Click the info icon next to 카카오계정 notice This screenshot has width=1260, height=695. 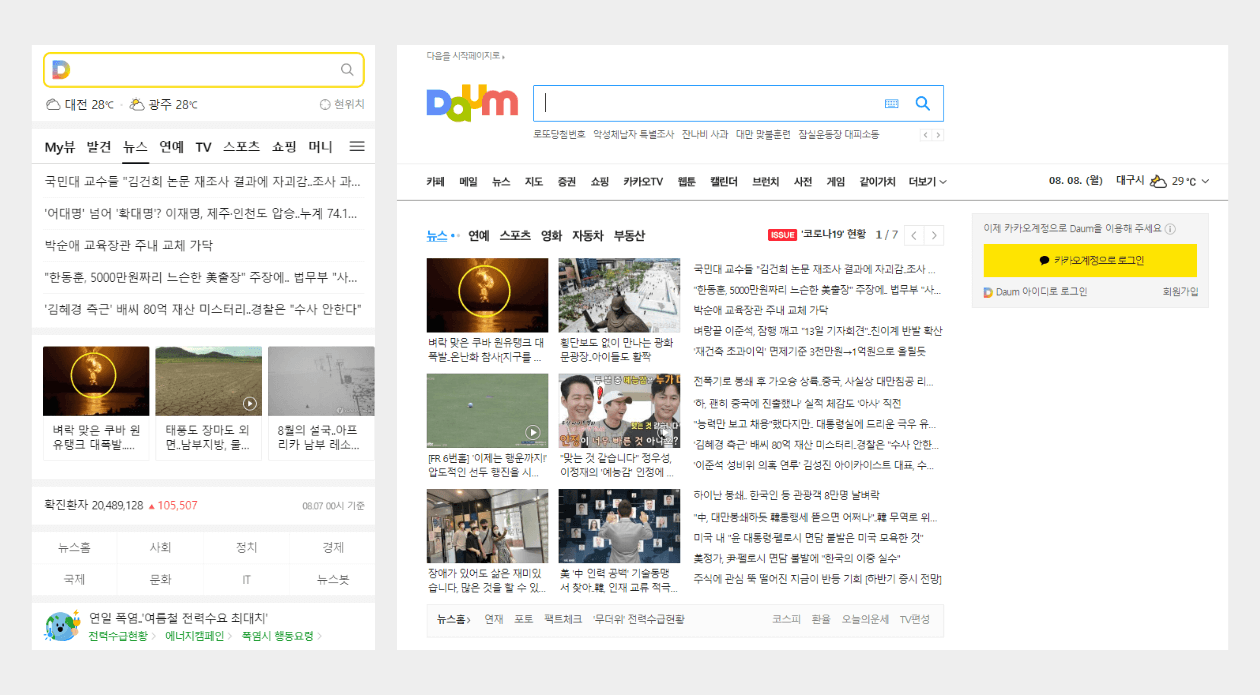coord(1170,228)
